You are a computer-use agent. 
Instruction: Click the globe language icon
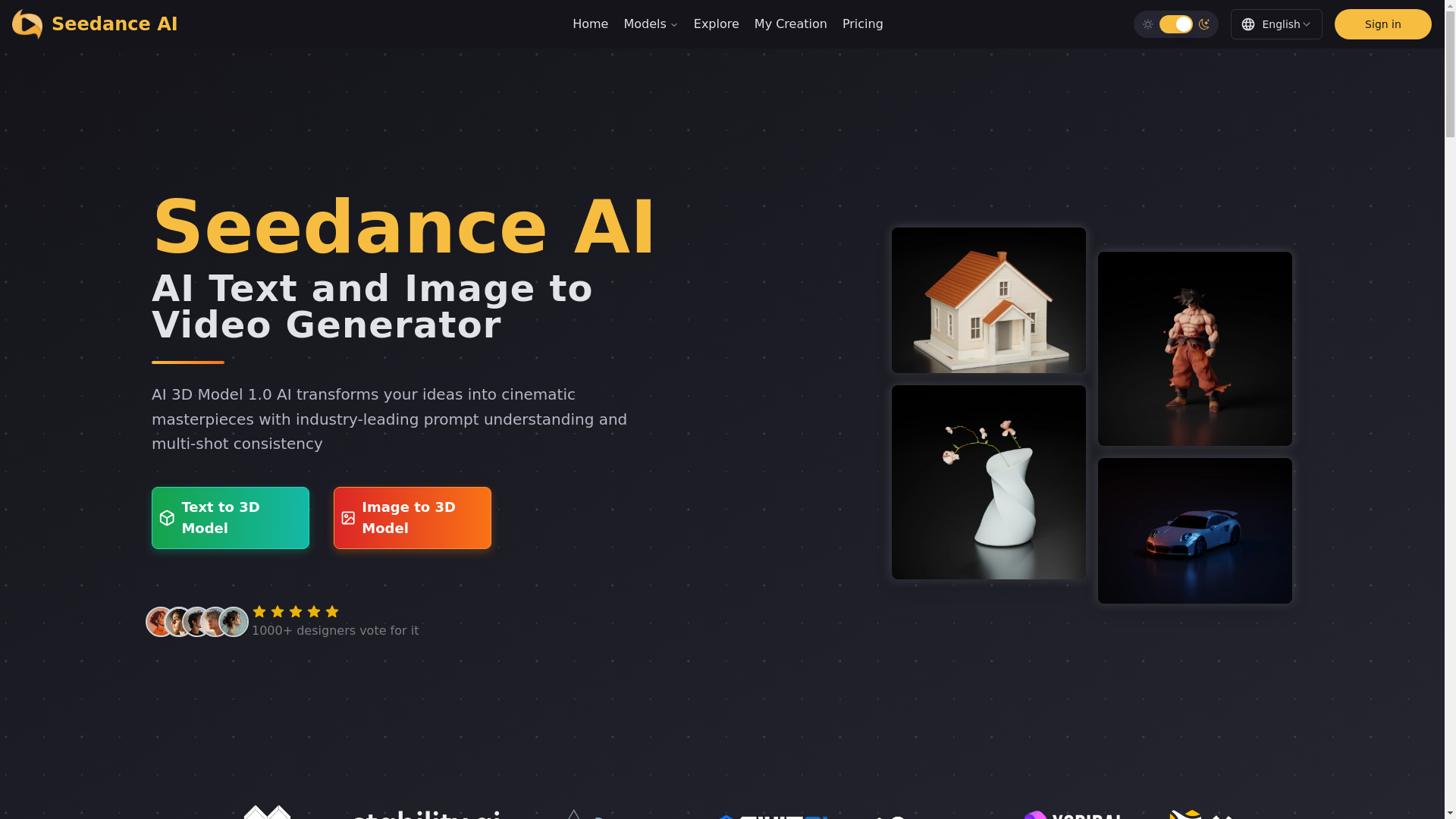tap(1248, 24)
